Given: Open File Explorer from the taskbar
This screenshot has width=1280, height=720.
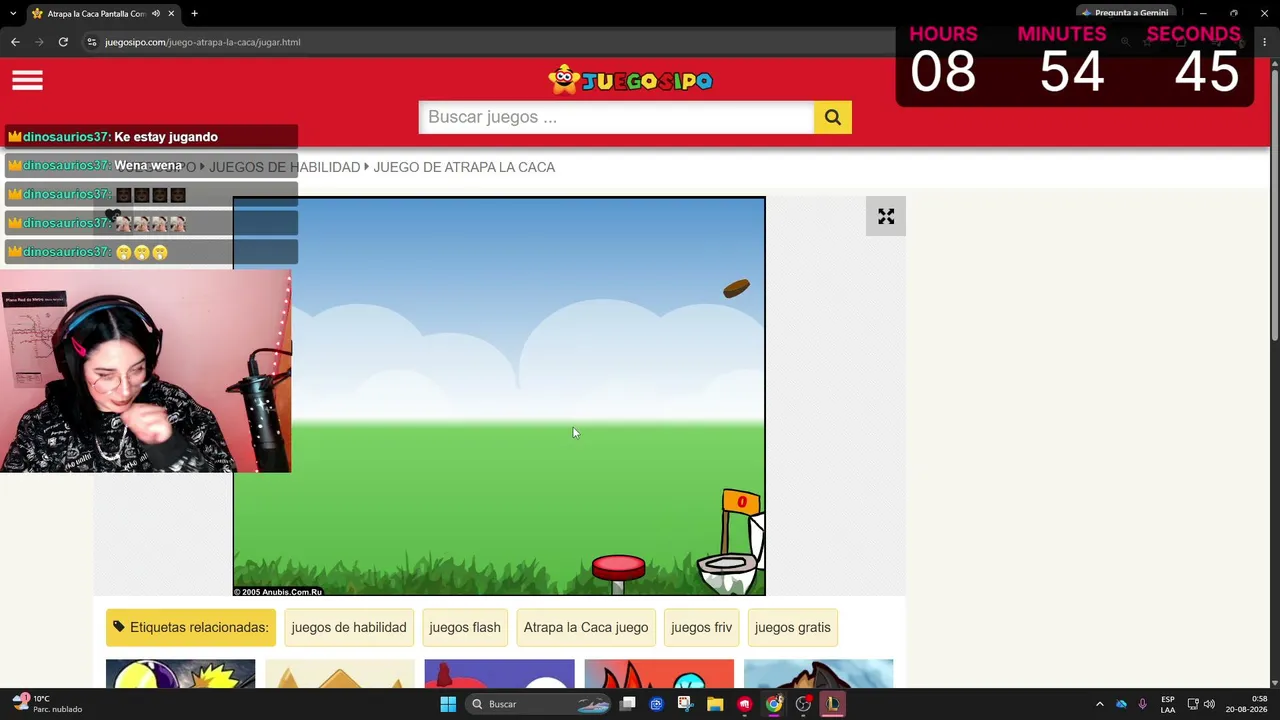Looking at the screenshot, I should pyautogui.click(x=715, y=704).
